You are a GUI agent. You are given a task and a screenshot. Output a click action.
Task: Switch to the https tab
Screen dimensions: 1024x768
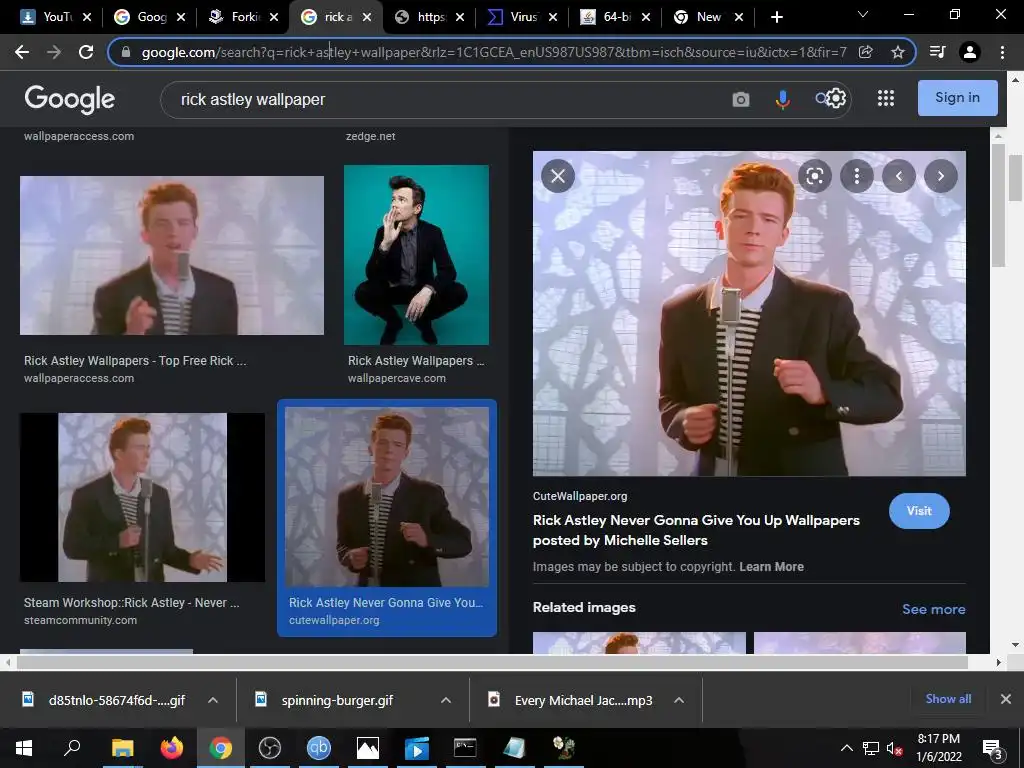tap(430, 17)
